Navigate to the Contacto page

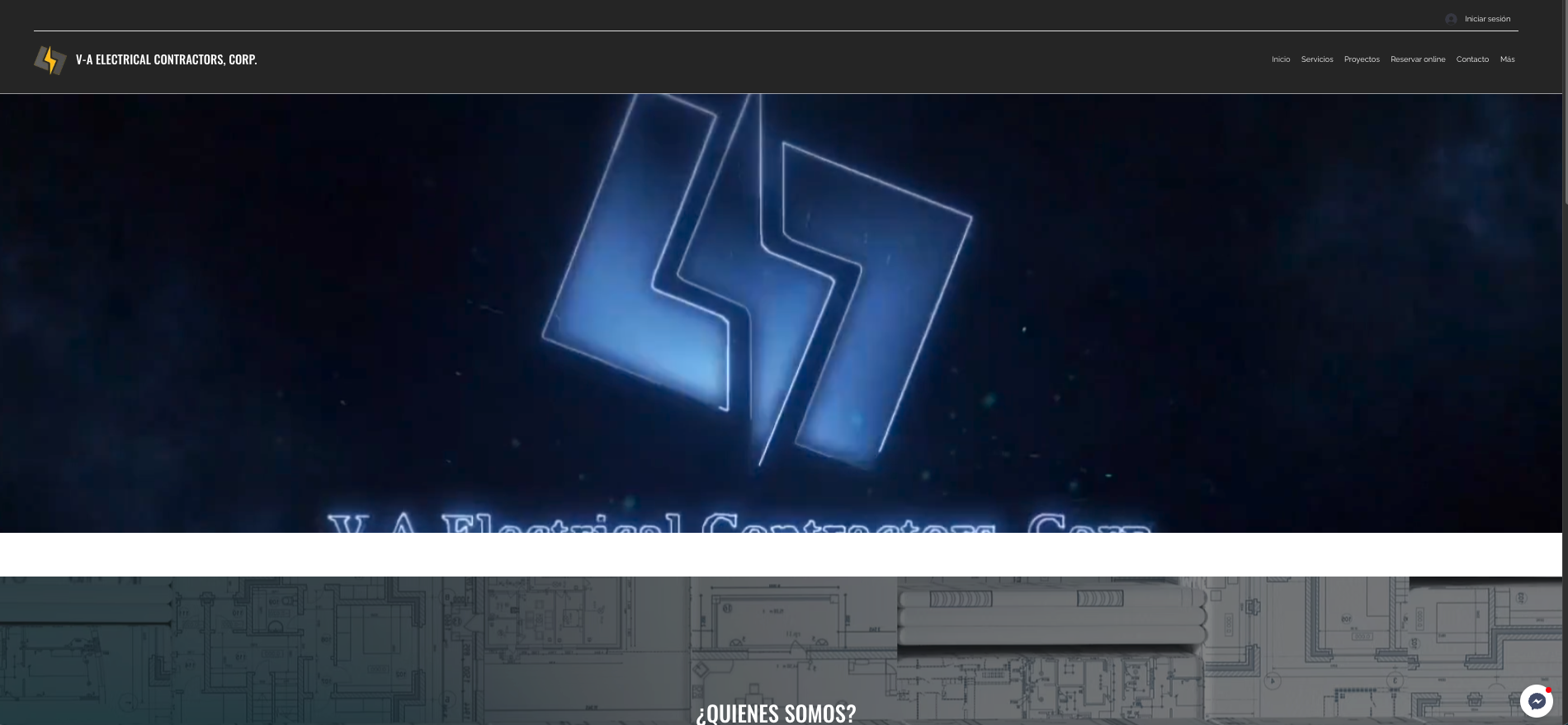tap(1472, 59)
